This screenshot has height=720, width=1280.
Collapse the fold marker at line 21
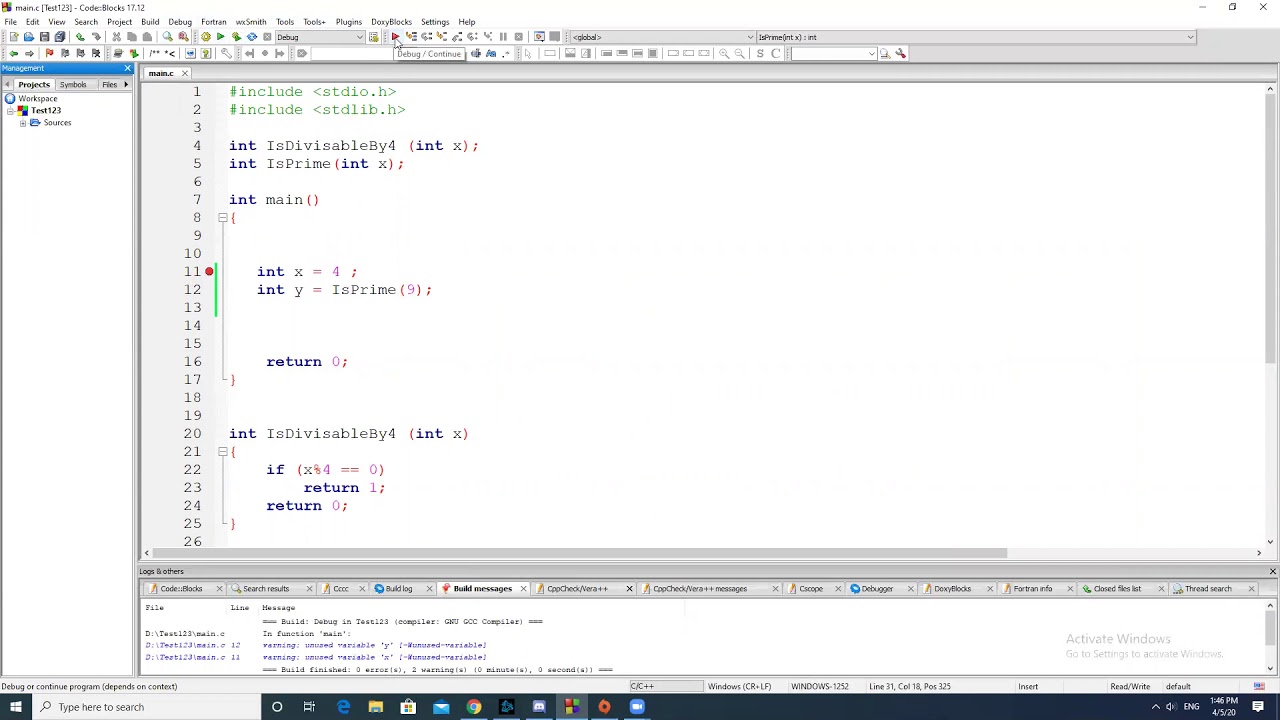[x=223, y=452]
